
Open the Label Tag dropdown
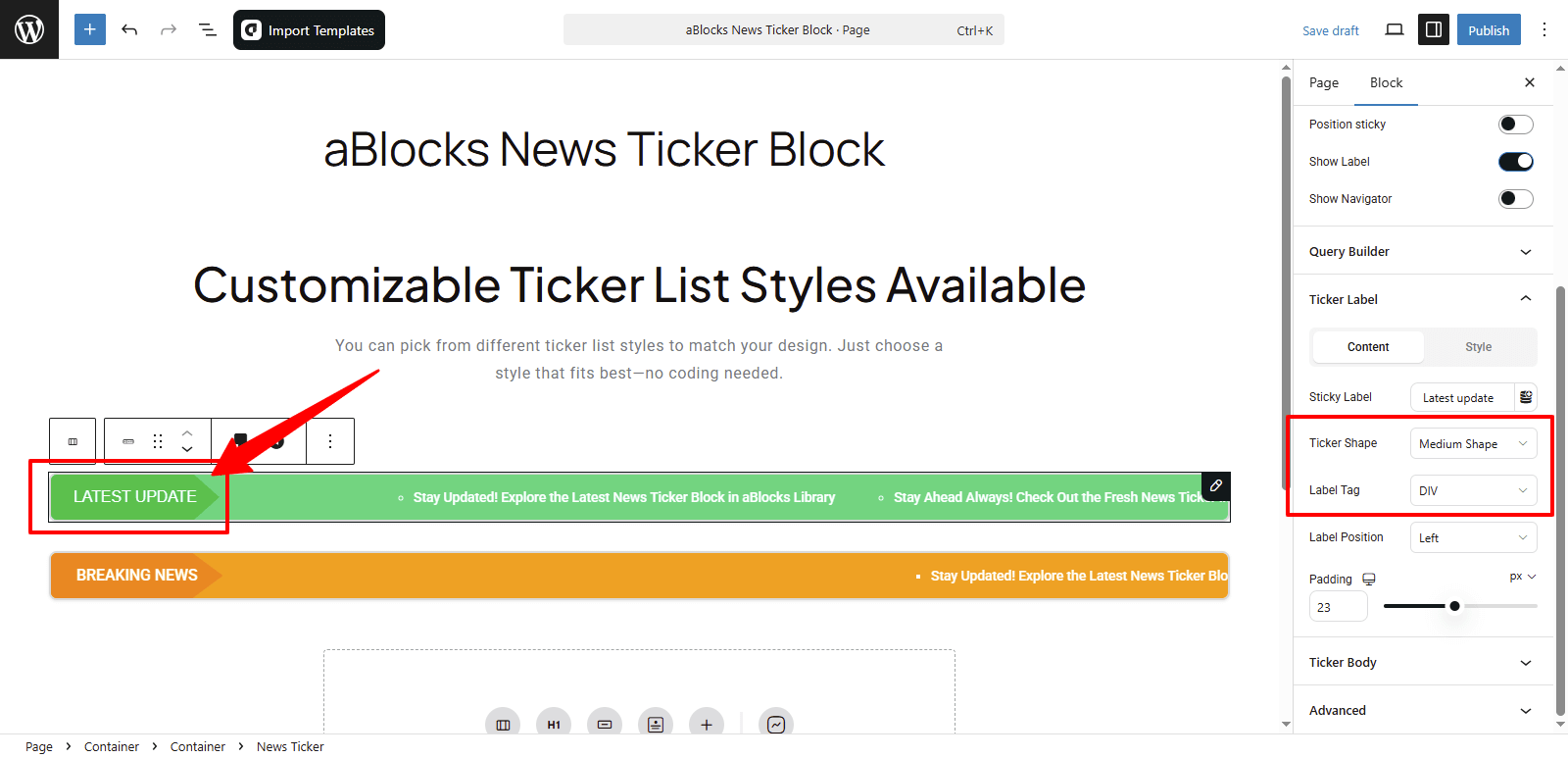(x=1473, y=490)
